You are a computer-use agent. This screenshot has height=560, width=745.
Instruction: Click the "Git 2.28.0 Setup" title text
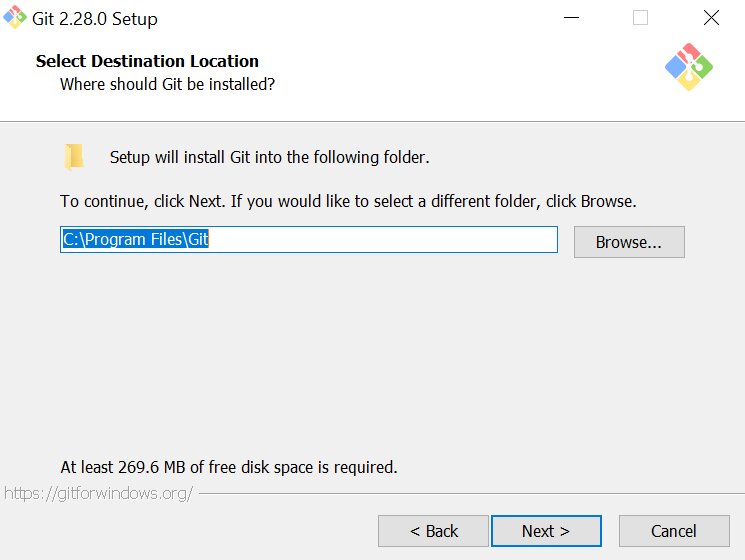[x=94, y=18]
